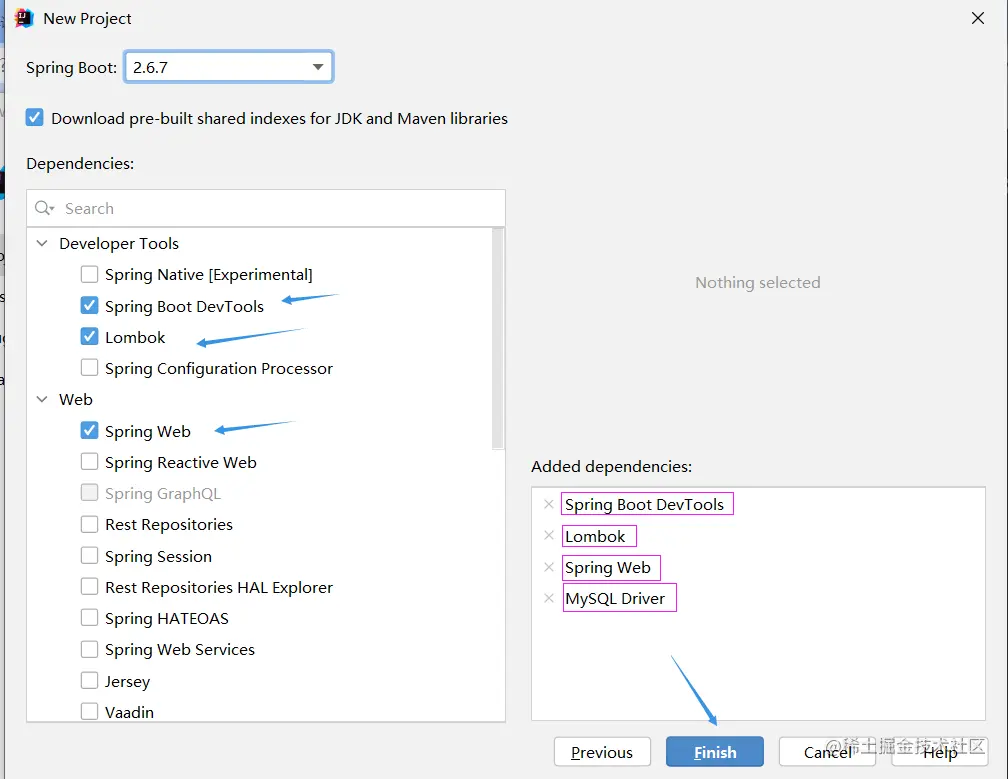Screen dimensions: 1008x779
Task: Toggle download pre-built shared indexes checkbox
Action: (35, 118)
